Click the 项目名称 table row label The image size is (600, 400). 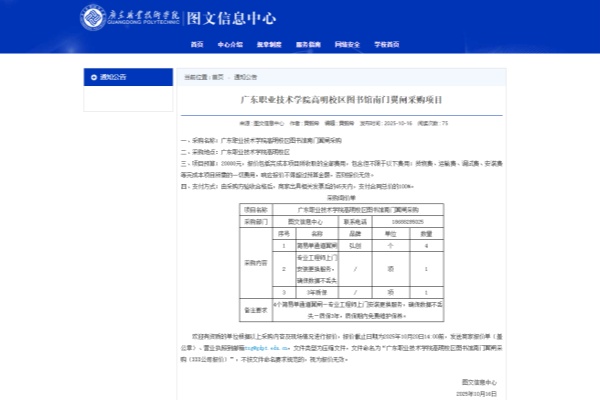(256, 209)
